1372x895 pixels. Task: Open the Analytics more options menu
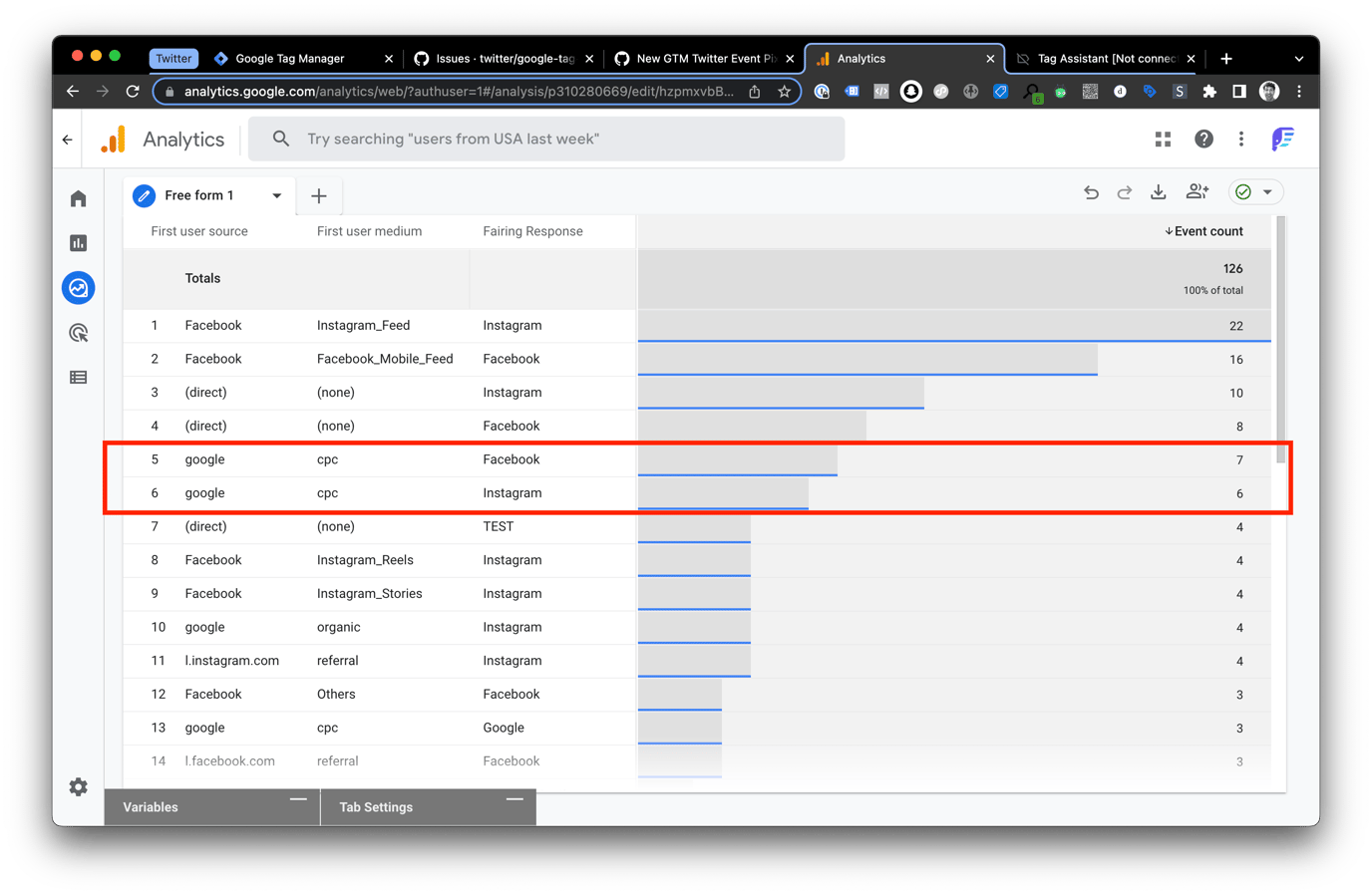coord(1241,140)
